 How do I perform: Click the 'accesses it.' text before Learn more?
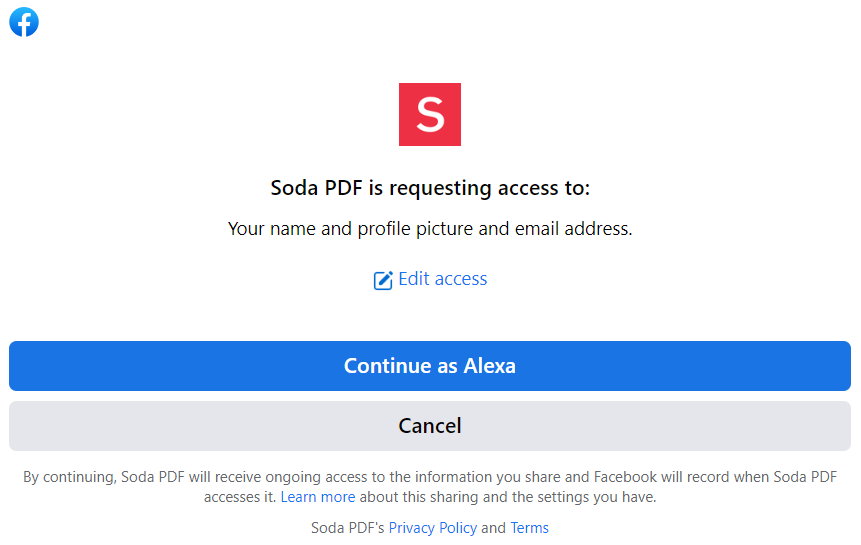(x=240, y=497)
